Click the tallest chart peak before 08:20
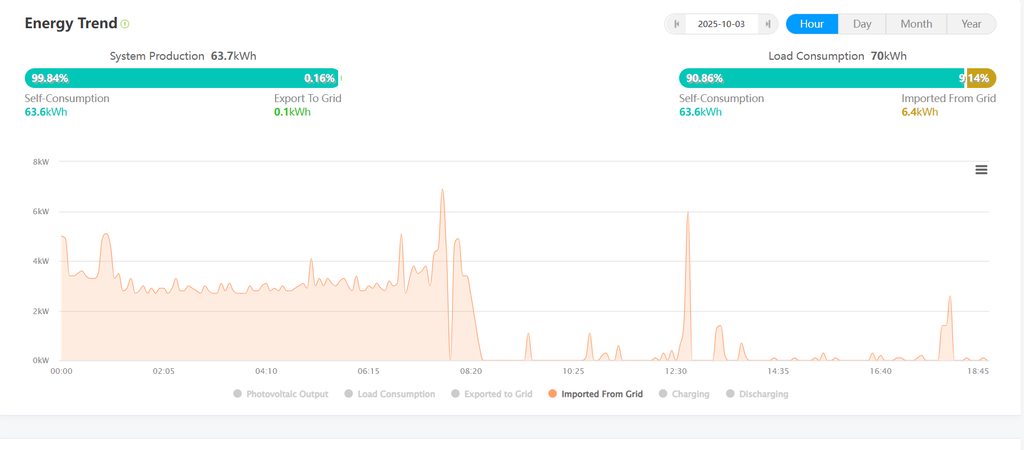This screenshot has height=450, width=1024. (x=442, y=190)
